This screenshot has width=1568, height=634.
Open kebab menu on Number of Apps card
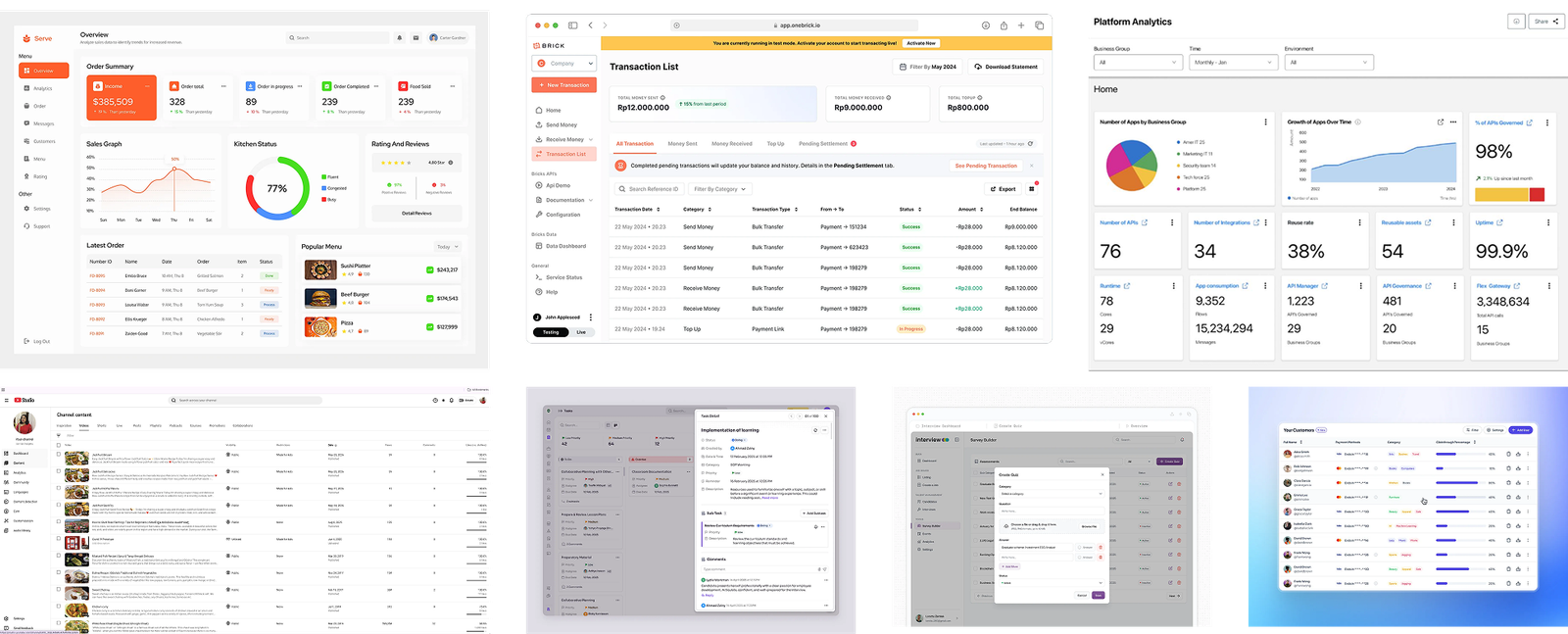coord(1265,122)
